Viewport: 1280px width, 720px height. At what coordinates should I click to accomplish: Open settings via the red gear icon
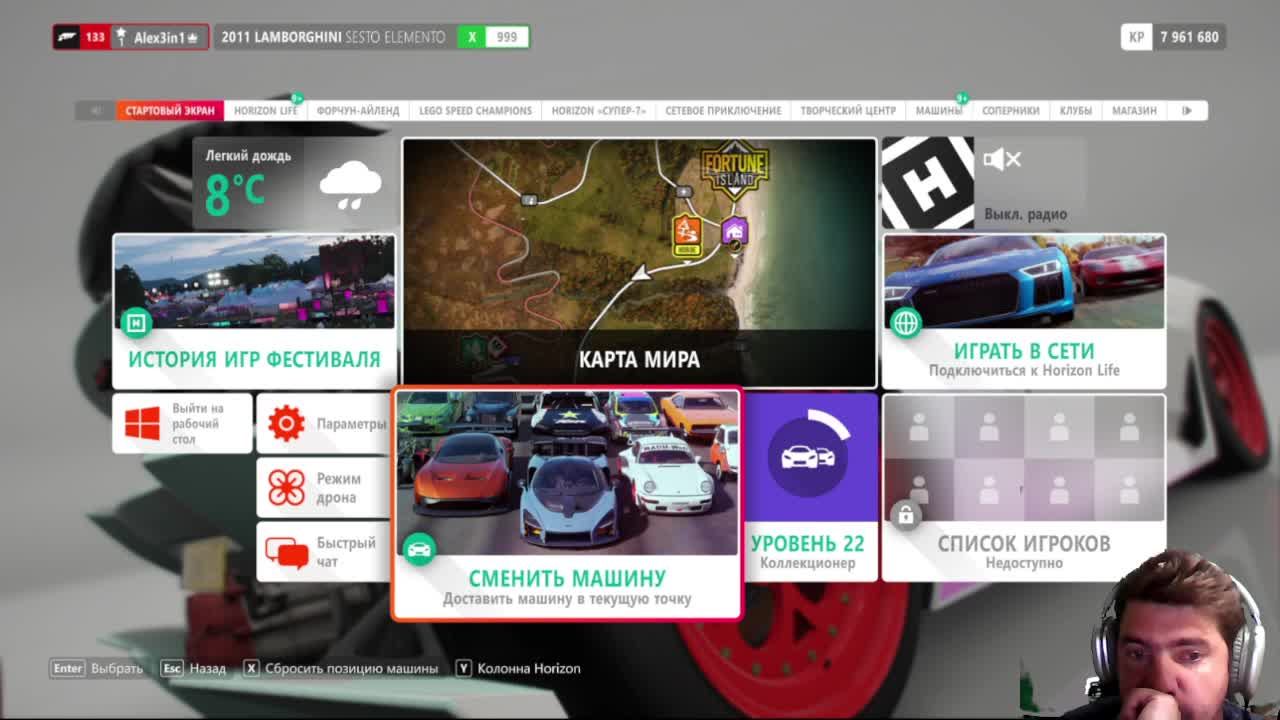(x=286, y=423)
